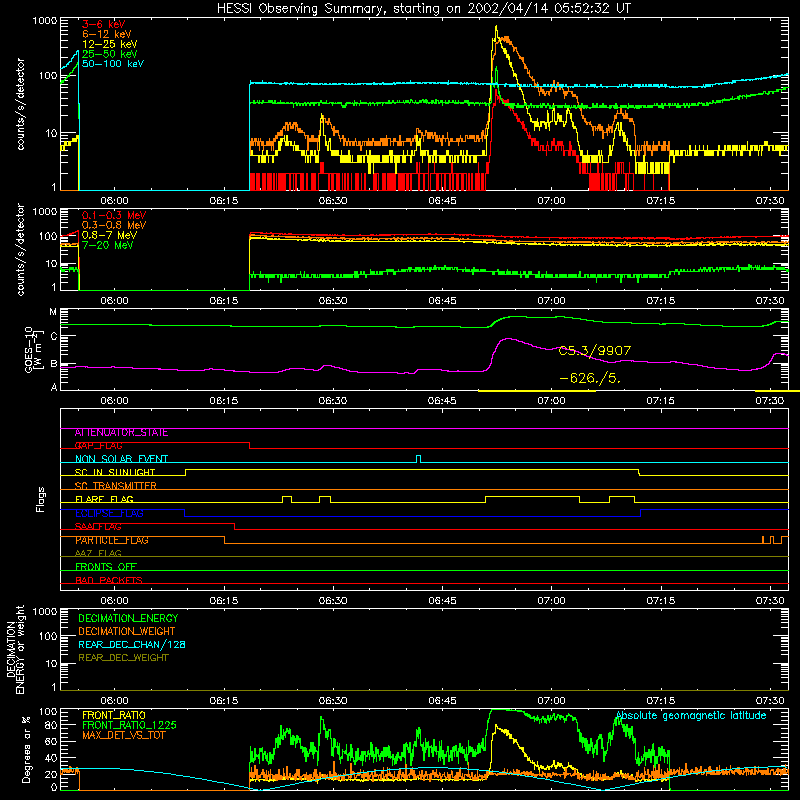Click the 1000 tick on the keV counts axis
The height and width of the screenshot is (800, 800).
point(45,21)
